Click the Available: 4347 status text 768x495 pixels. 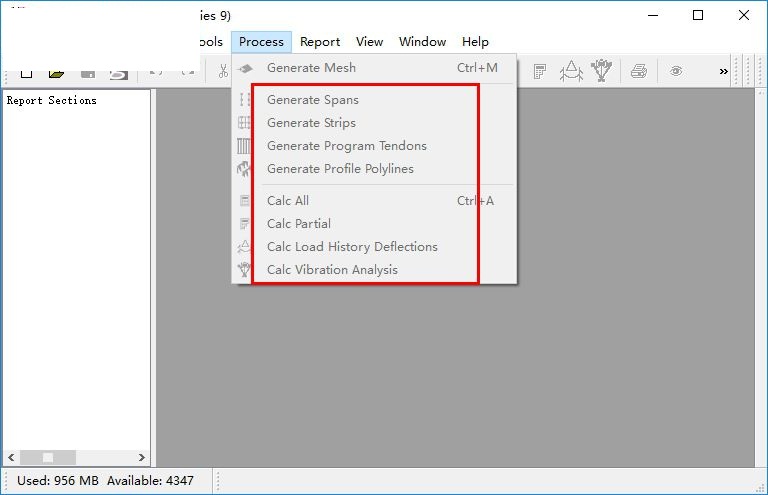point(150,481)
